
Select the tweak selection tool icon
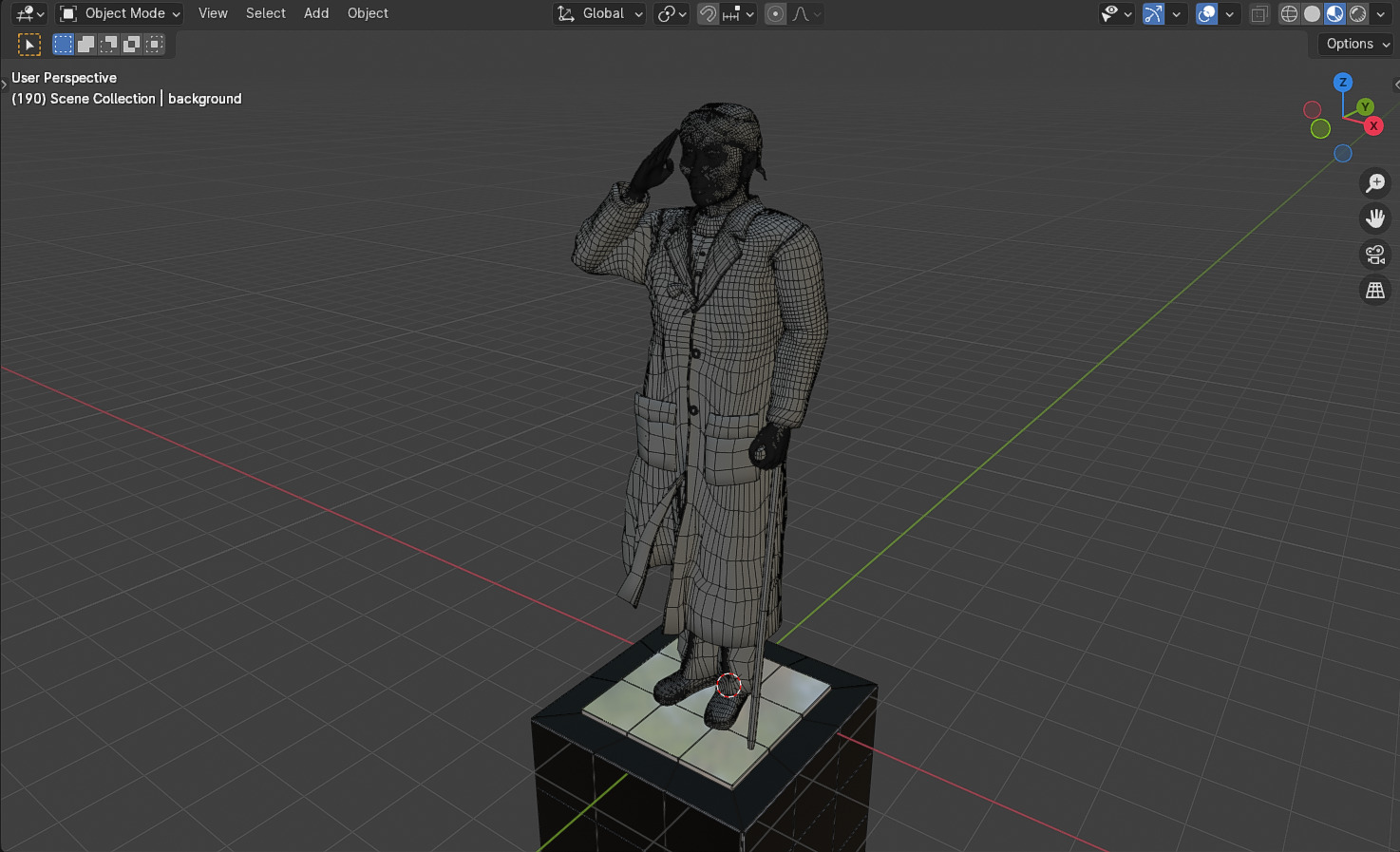pyautogui.click(x=29, y=44)
